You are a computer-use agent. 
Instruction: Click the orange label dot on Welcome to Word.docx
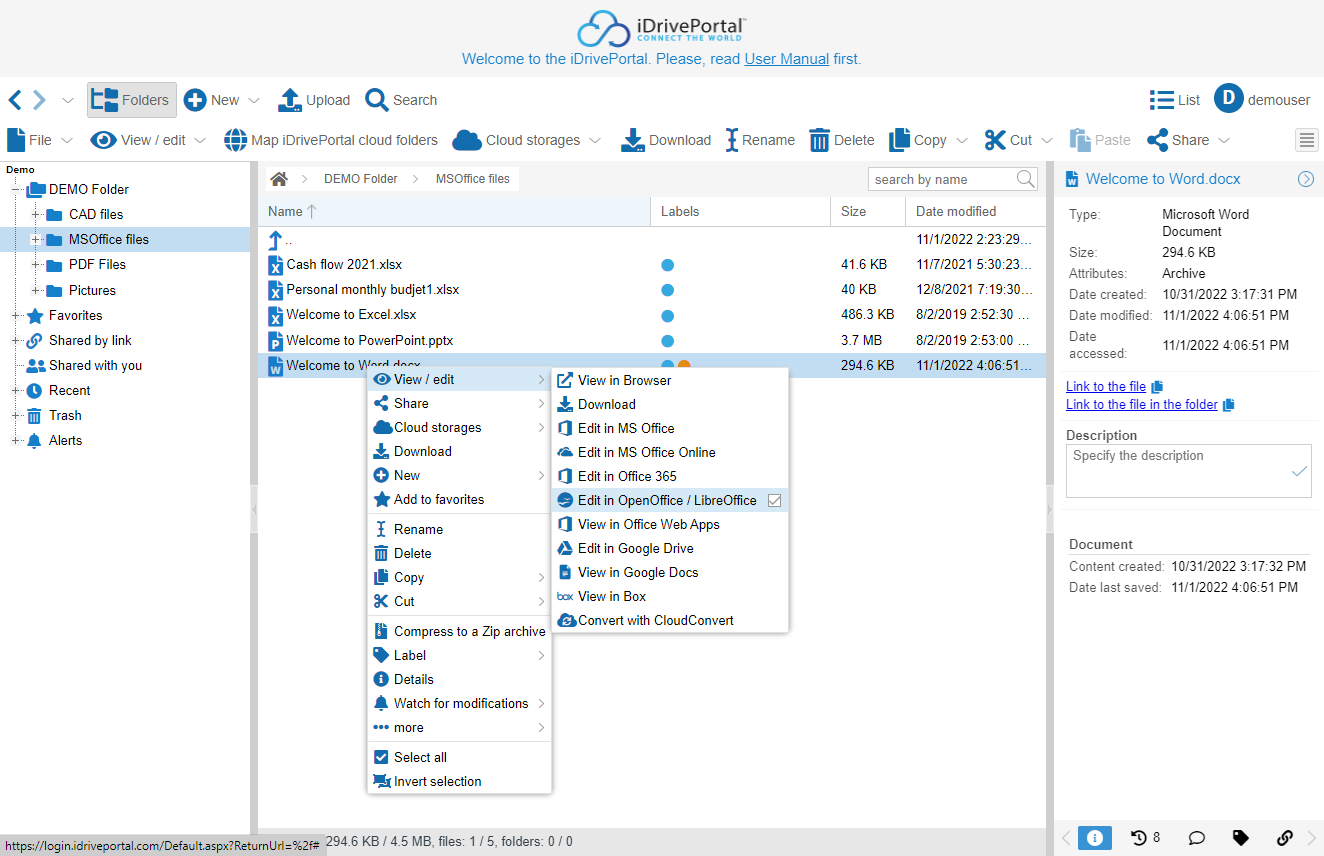[685, 366]
